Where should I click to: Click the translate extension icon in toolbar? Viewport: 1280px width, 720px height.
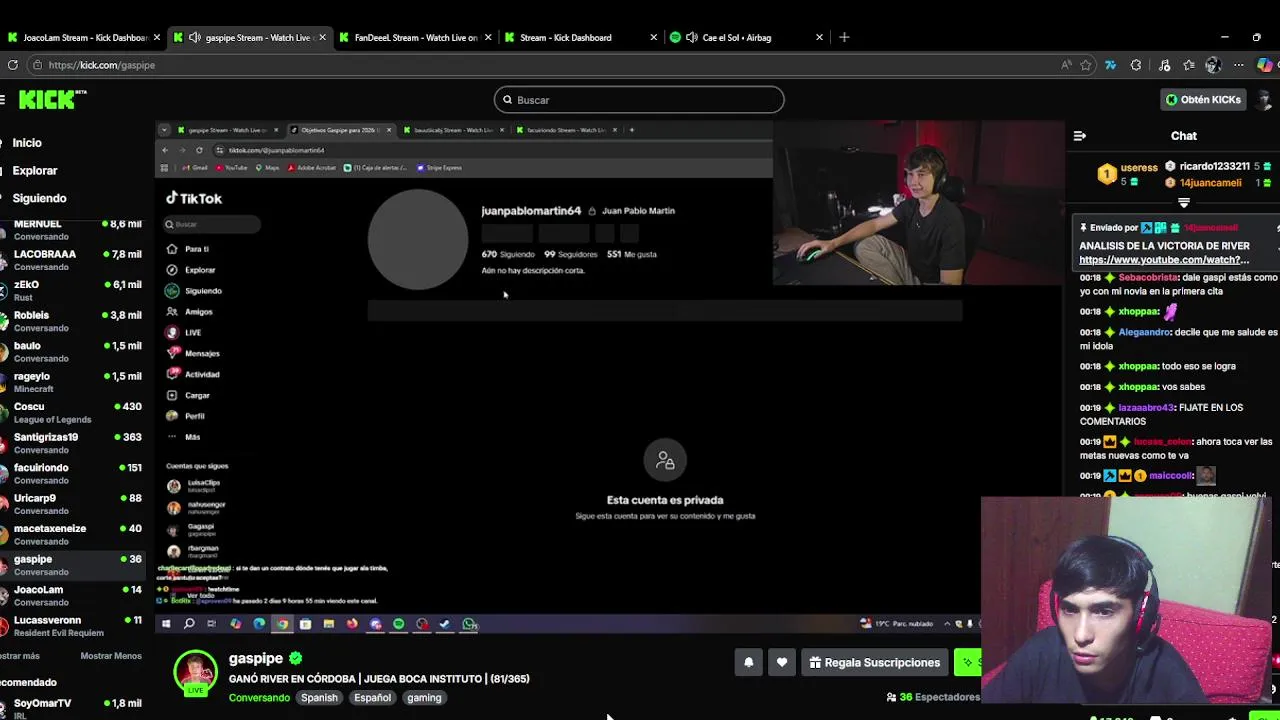[x=1110, y=65]
